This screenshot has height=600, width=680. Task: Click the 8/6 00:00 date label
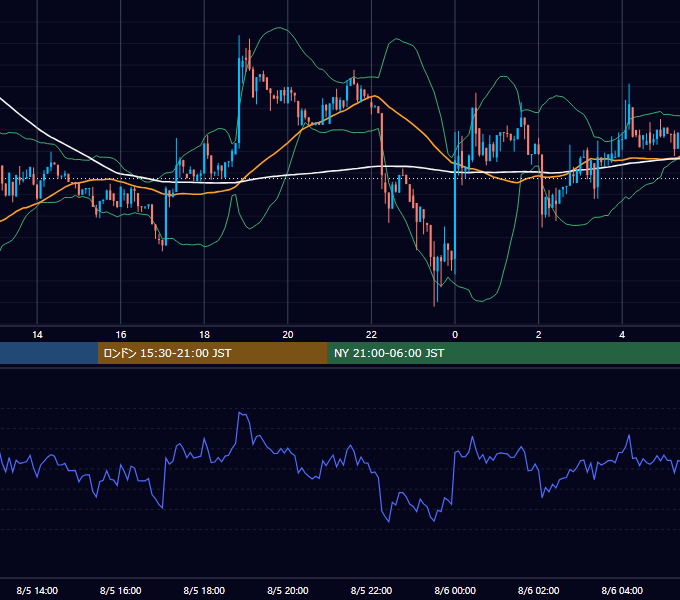click(x=455, y=590)
